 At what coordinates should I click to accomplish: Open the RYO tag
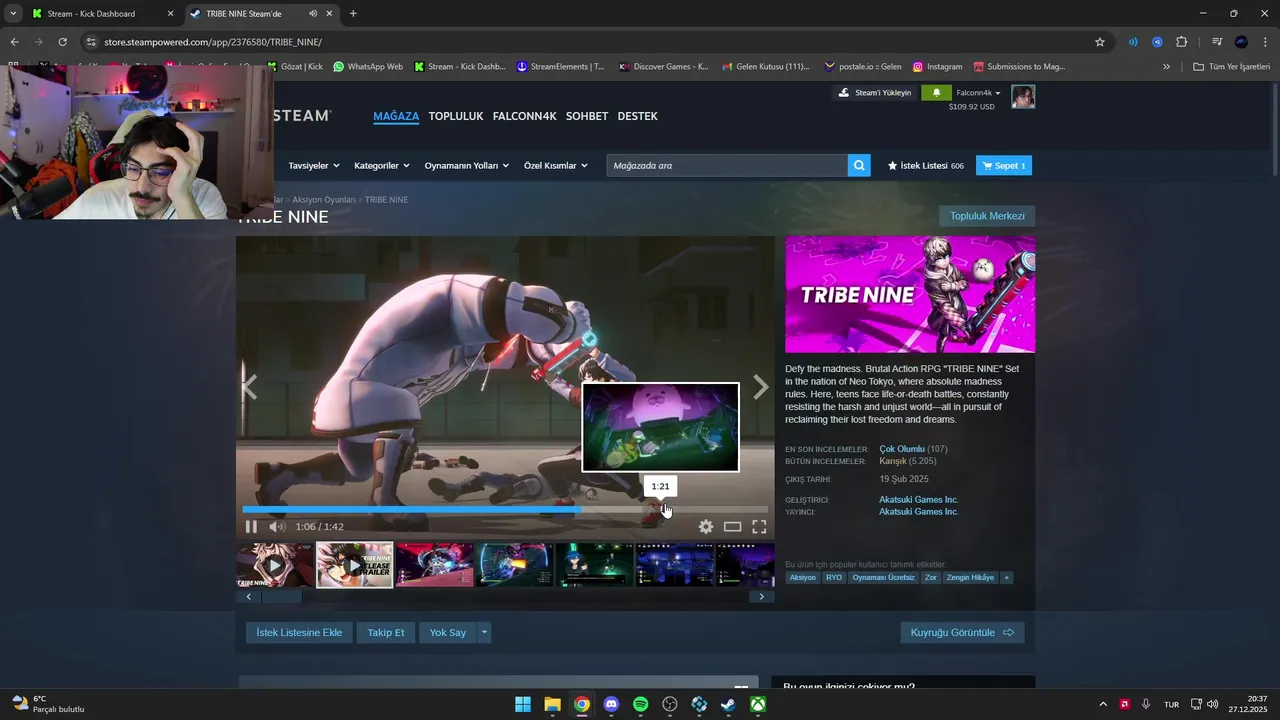click(833, 577)
